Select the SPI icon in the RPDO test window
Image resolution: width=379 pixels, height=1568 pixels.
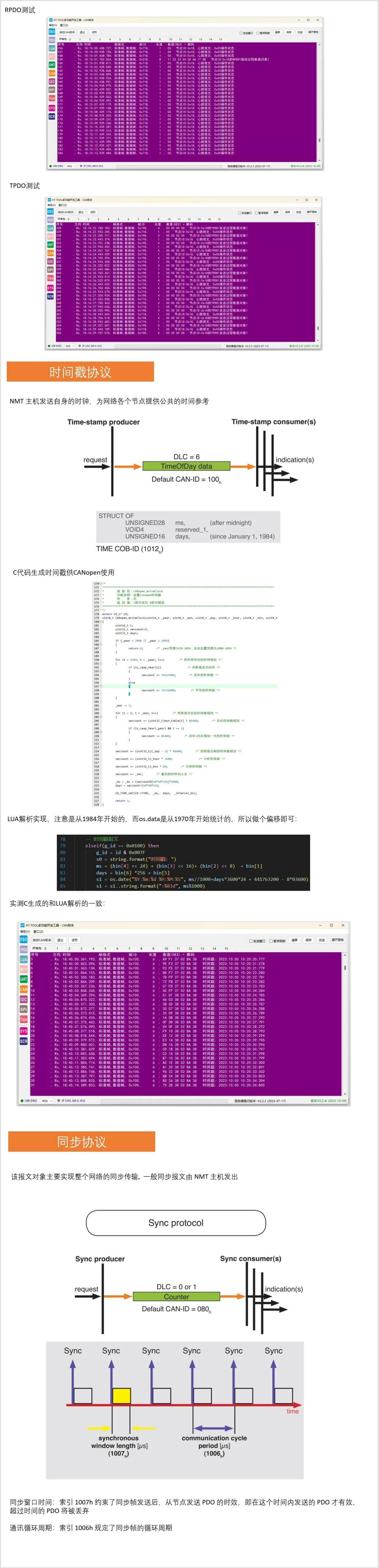[52, 89]
